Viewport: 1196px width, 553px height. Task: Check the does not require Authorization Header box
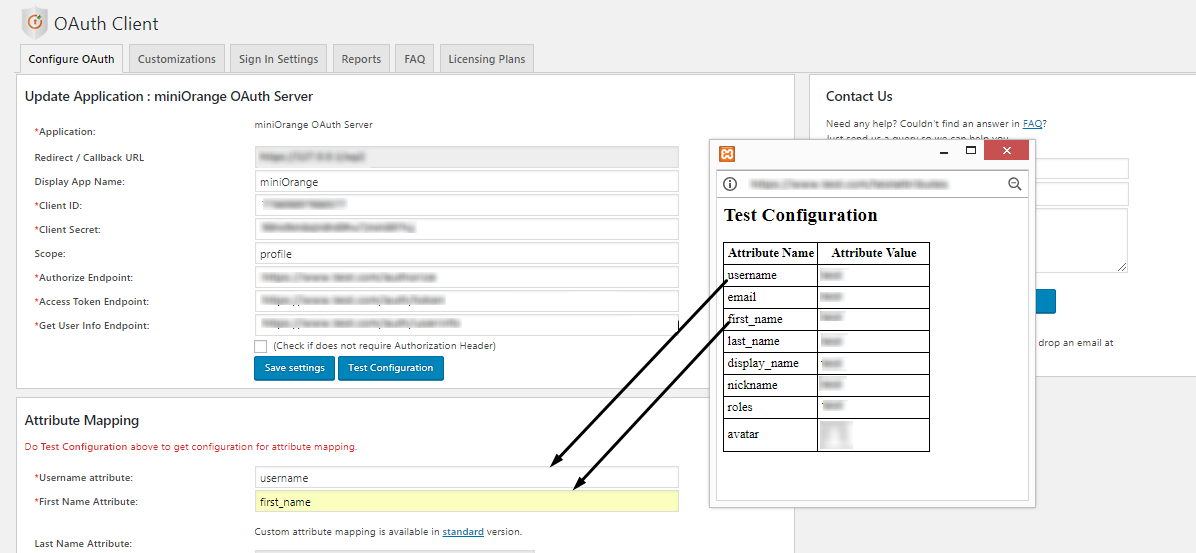coord(261,346)
